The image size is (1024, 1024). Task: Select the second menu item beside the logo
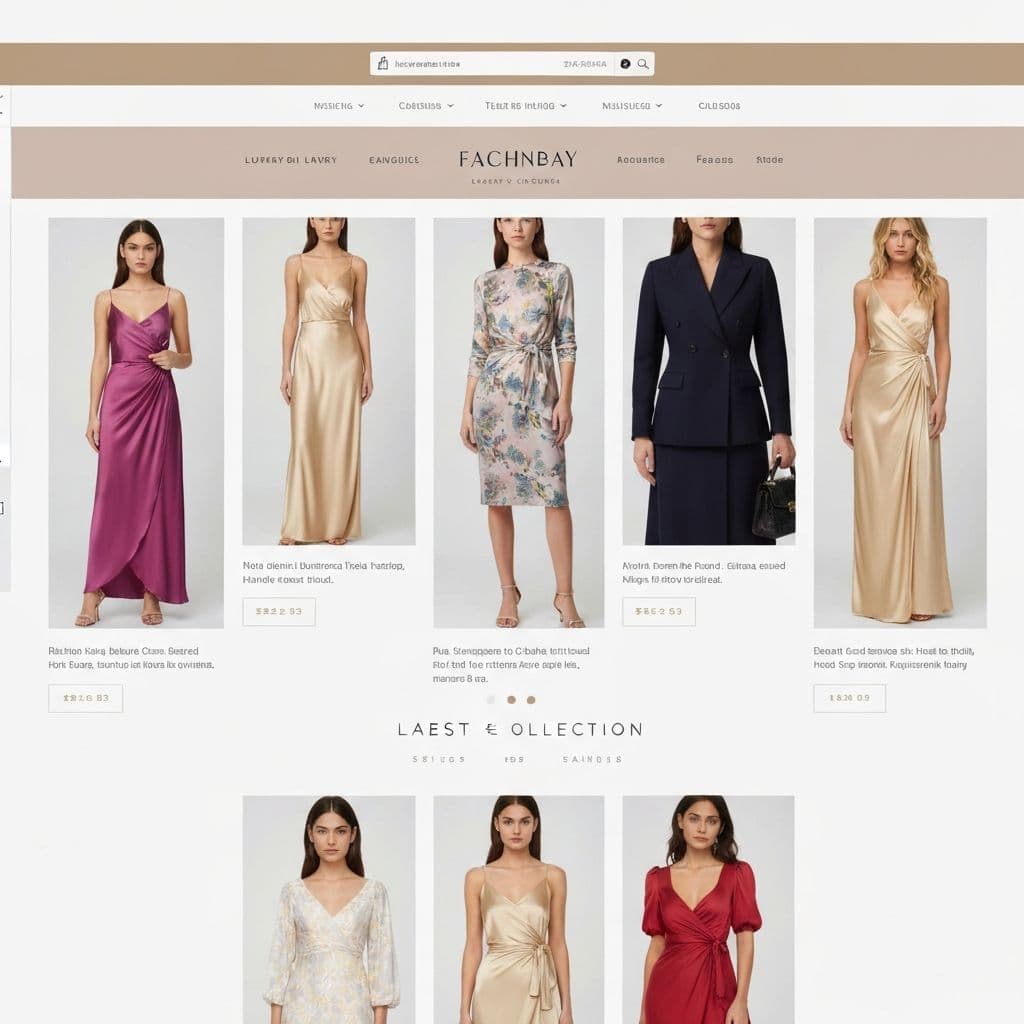click(x=395, y=160)
